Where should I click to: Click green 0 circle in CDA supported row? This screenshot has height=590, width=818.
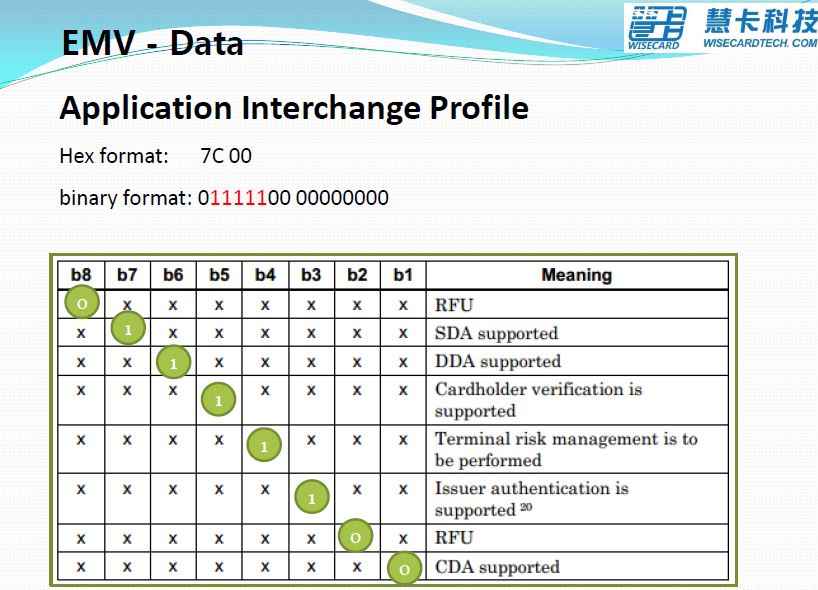(x=405, y=568)
